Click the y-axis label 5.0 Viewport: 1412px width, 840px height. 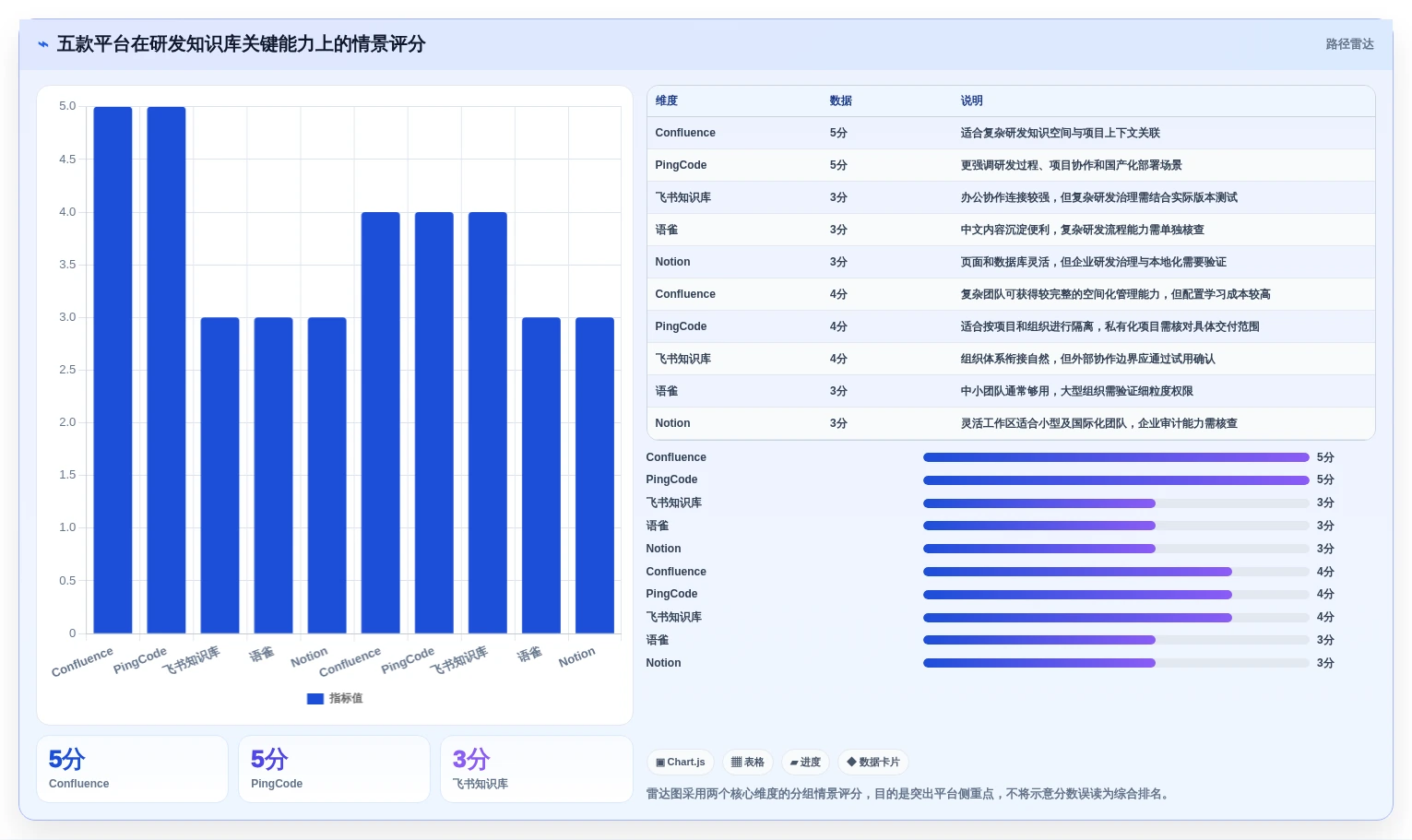point(67,106)
